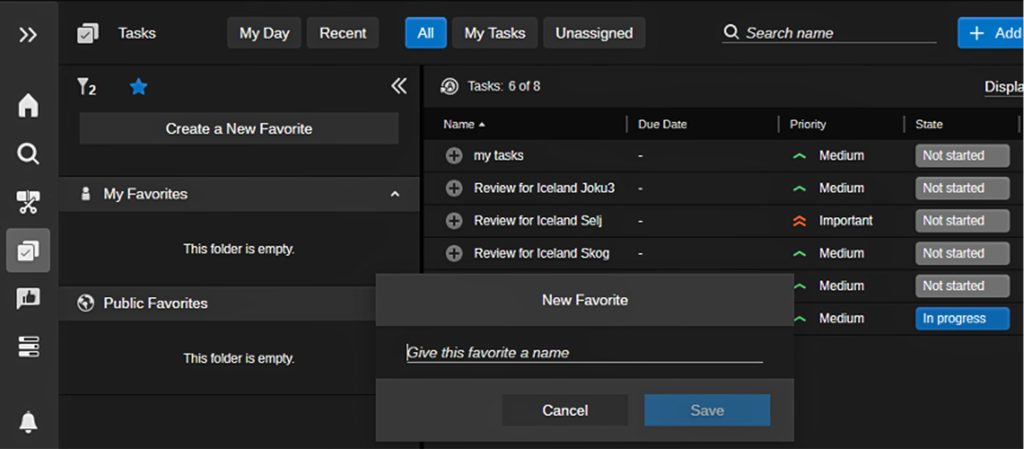
Task: Open the notifications bell icon
Action: (x=28, y=422)
